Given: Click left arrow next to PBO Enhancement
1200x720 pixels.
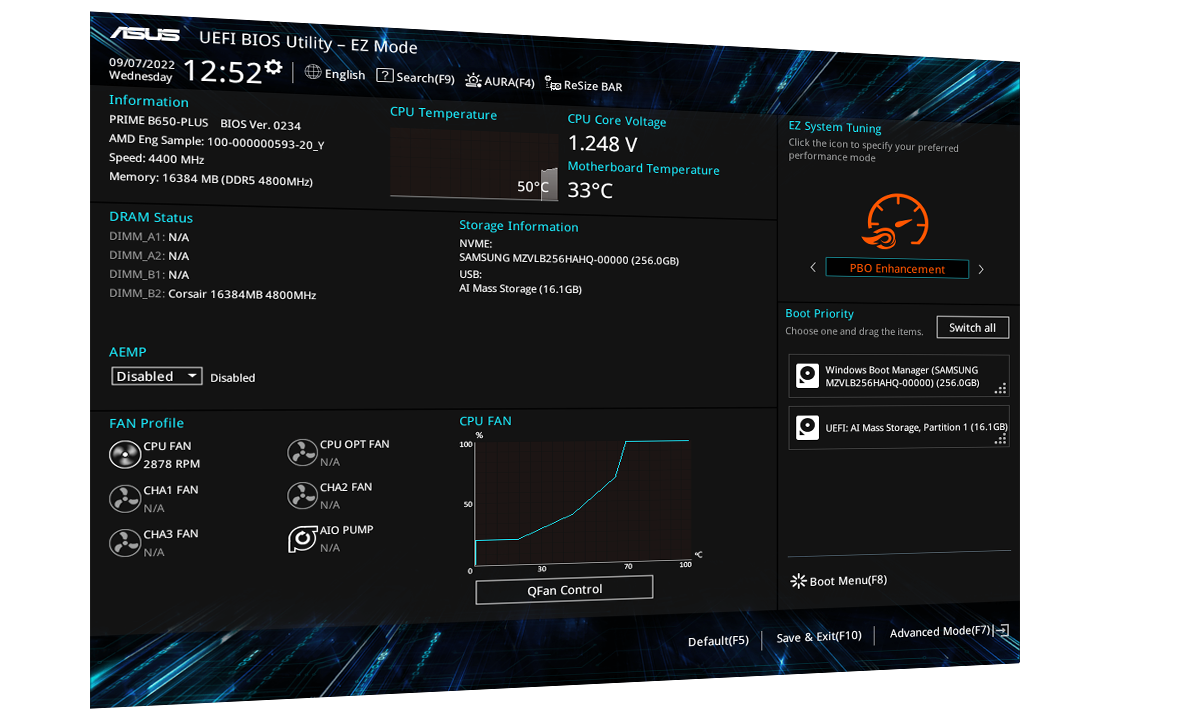Looking at the screenshot, I should [x=813, y=268].
